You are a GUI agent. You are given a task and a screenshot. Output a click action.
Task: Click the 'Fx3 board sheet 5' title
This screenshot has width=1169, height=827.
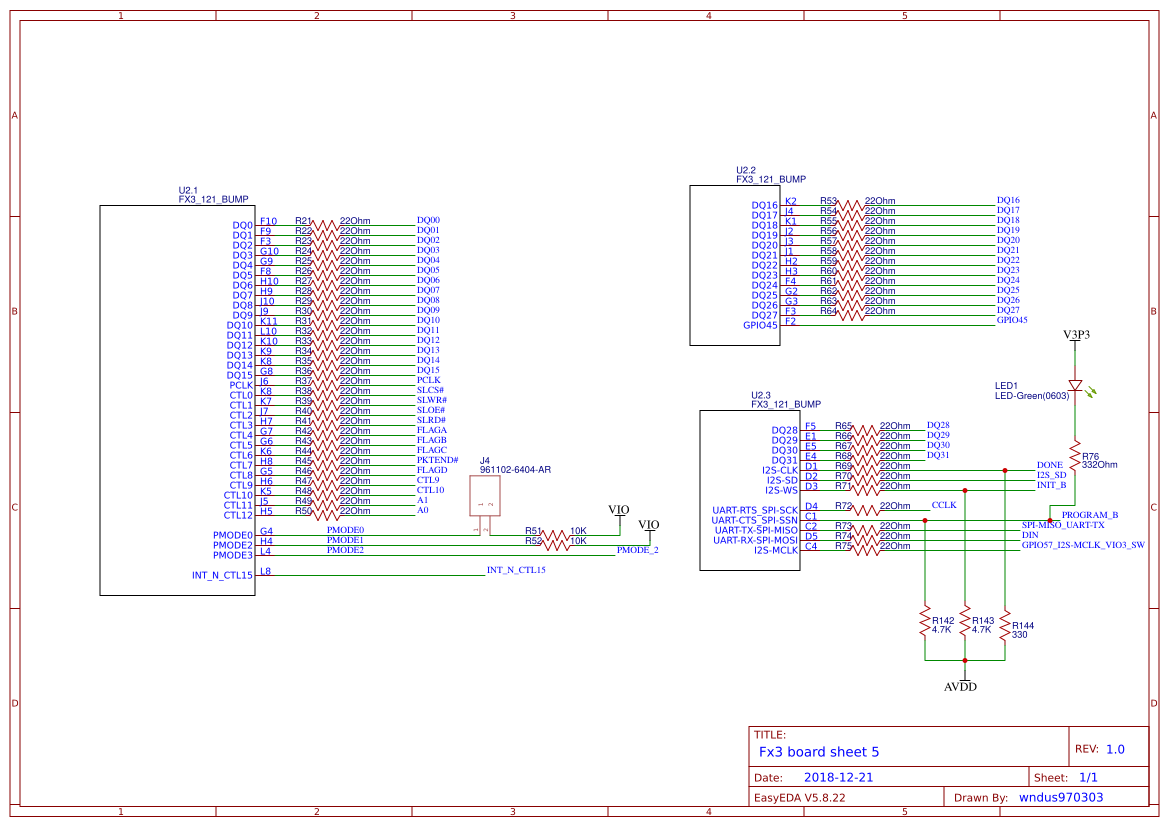(x=819, y=752)
